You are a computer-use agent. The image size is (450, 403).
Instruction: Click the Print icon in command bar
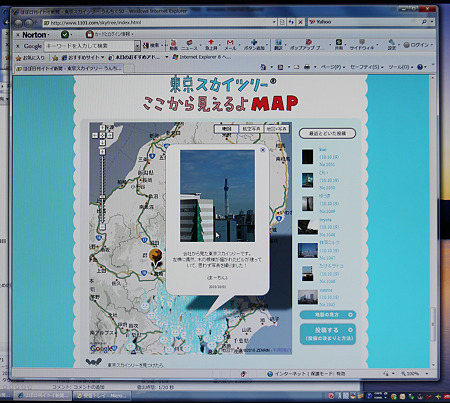pyautogui.click(x=307, y=67)
